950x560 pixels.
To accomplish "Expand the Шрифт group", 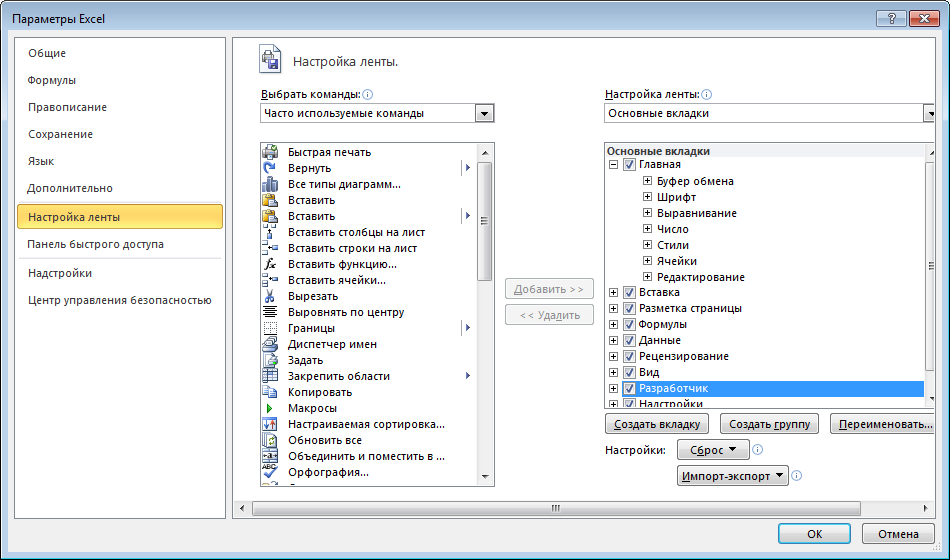I will (x=647, y=196).
